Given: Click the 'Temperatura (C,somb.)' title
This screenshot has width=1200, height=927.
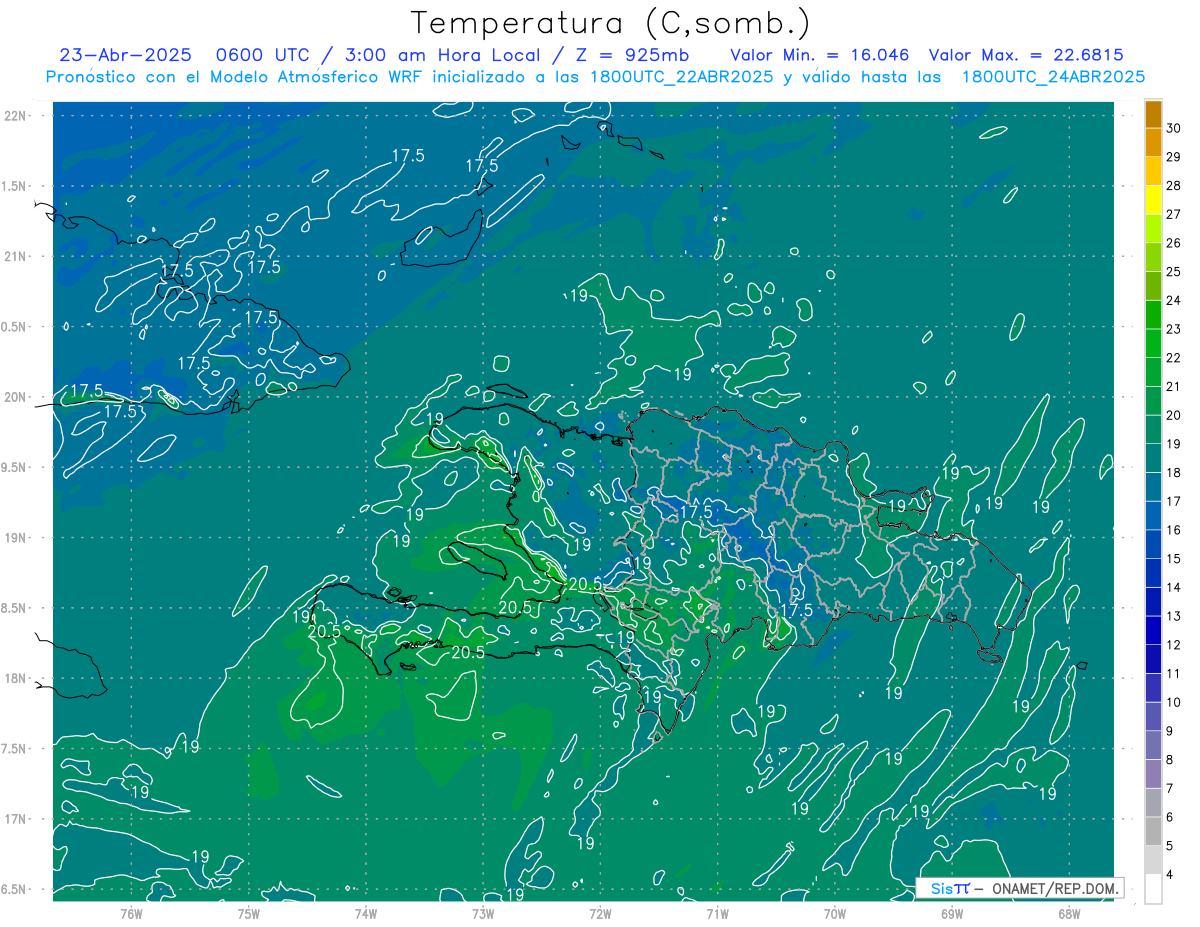Looking at the screenshot, I should pyautogui.click(x=610, y=23).
